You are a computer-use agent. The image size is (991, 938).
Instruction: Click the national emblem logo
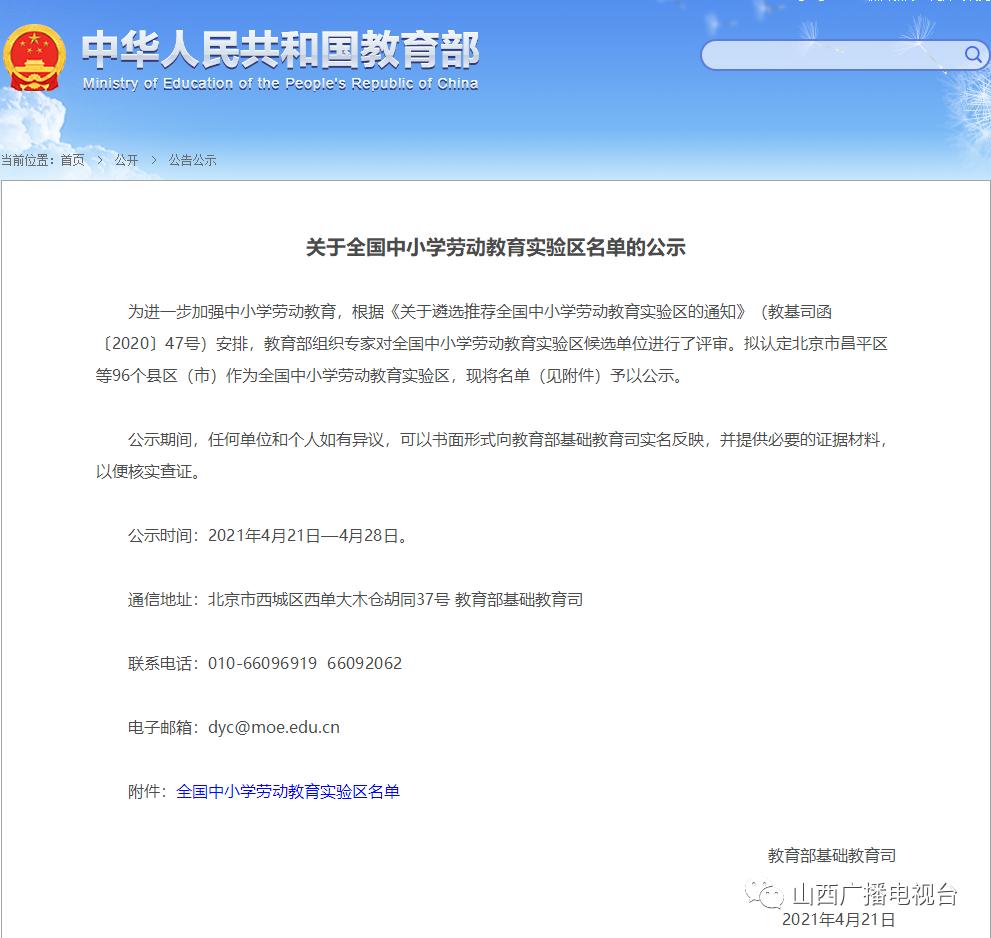(x=37, y=57)
